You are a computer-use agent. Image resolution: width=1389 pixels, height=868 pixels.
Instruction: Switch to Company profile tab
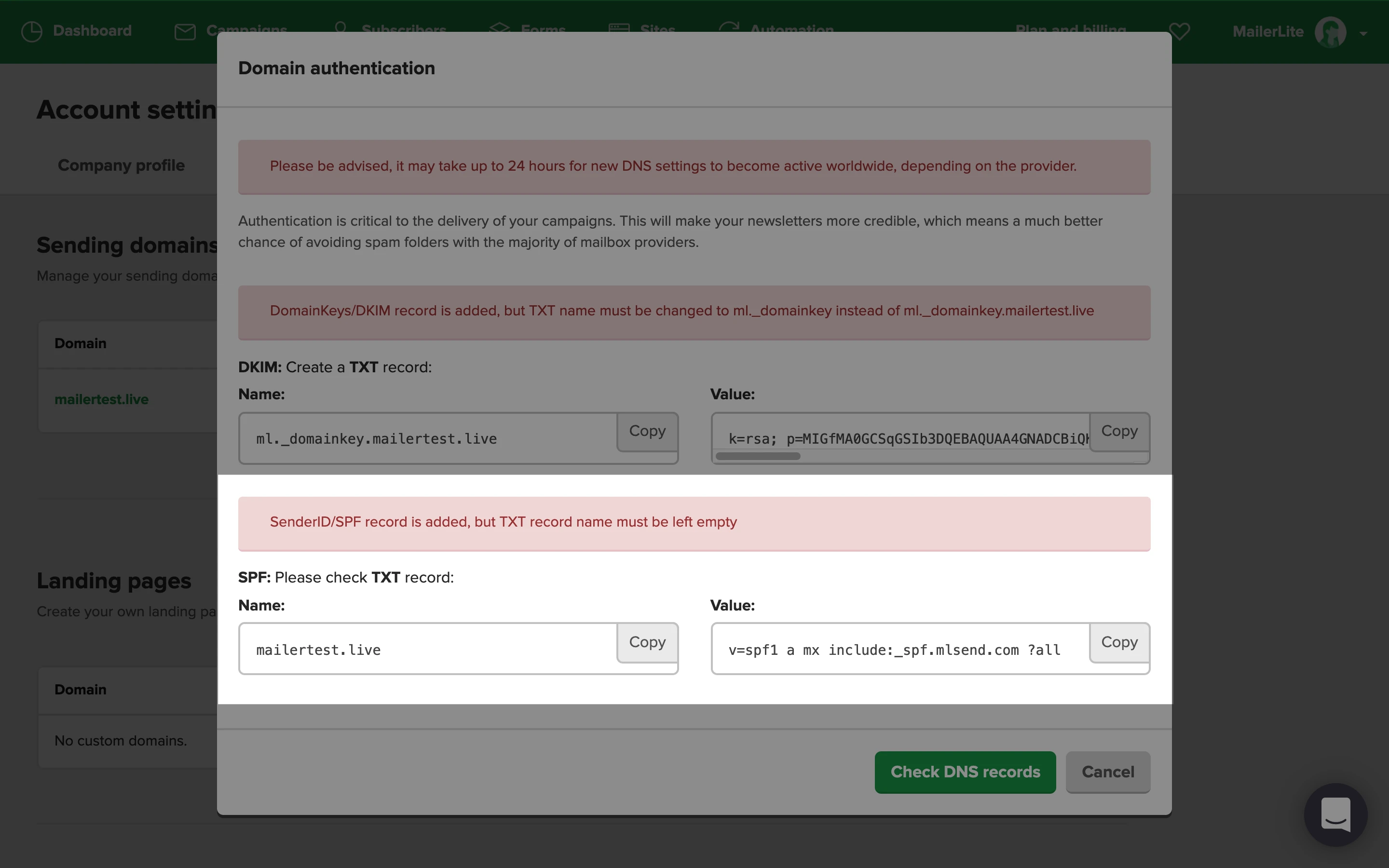click(121, 165)
